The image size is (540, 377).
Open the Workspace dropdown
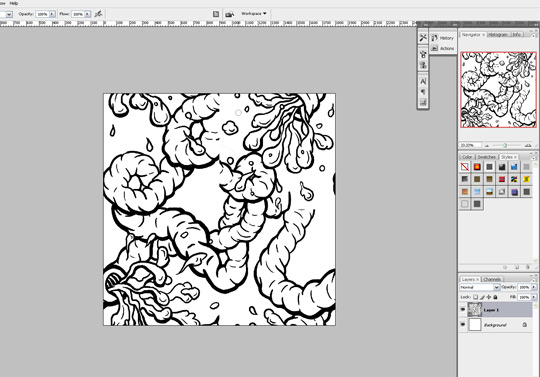click(x=254, y=13)
